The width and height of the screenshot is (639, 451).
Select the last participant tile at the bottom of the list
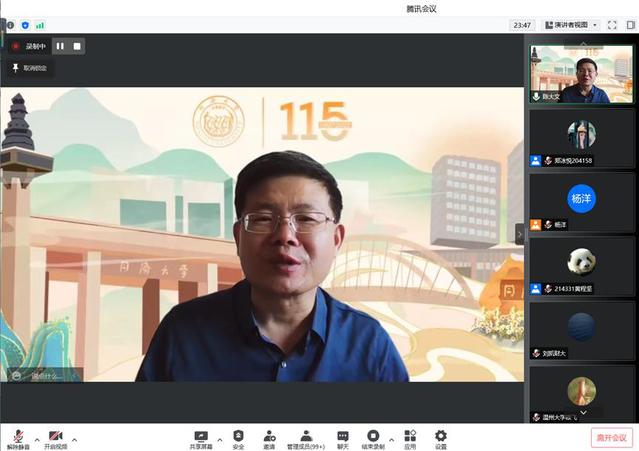pos(582,394)
